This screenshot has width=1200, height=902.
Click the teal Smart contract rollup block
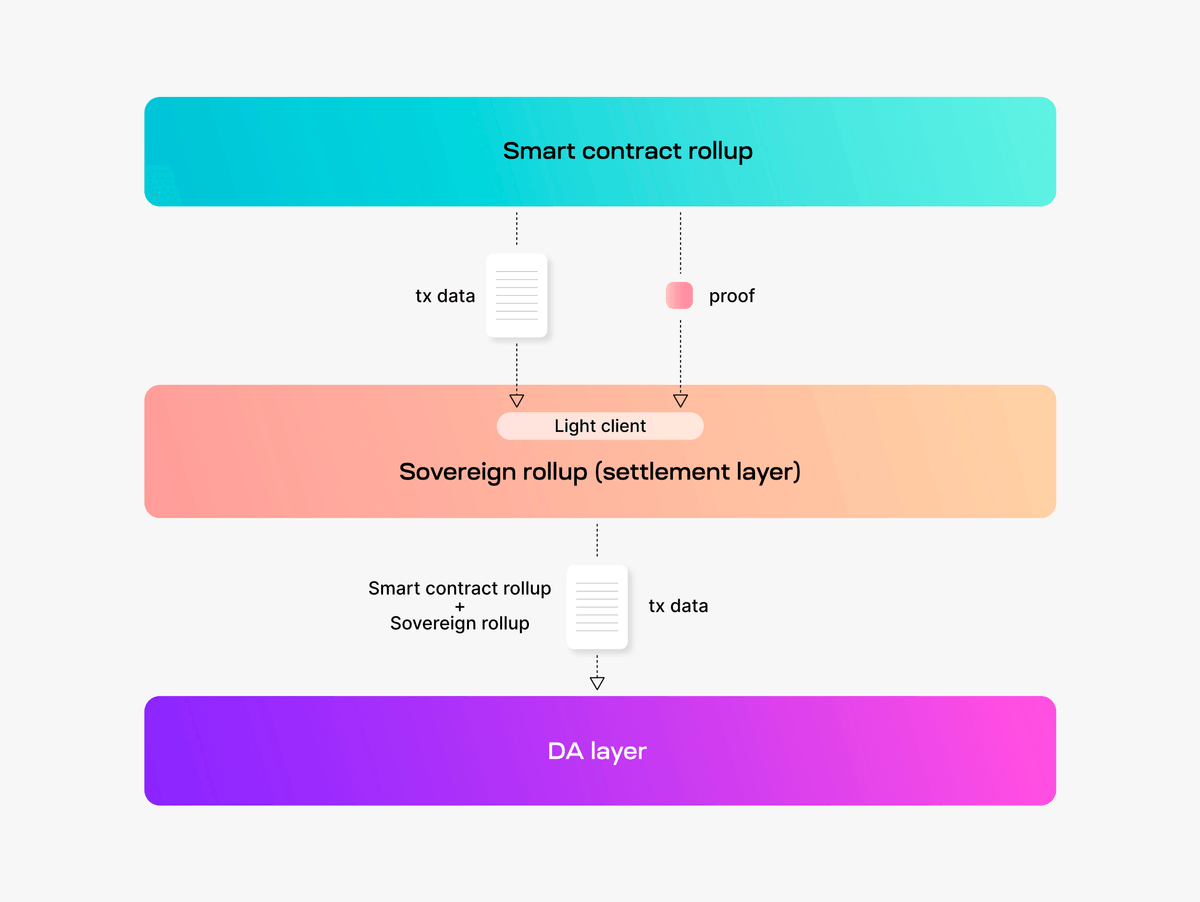(600, 151)
